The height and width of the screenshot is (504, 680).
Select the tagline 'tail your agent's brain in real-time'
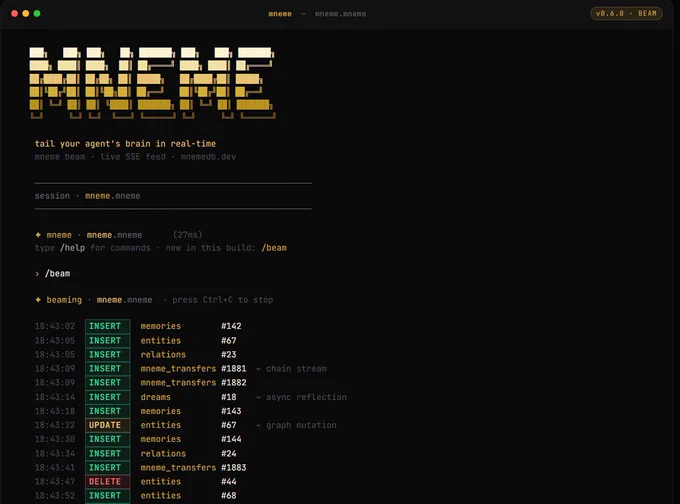tap(125, 144)
